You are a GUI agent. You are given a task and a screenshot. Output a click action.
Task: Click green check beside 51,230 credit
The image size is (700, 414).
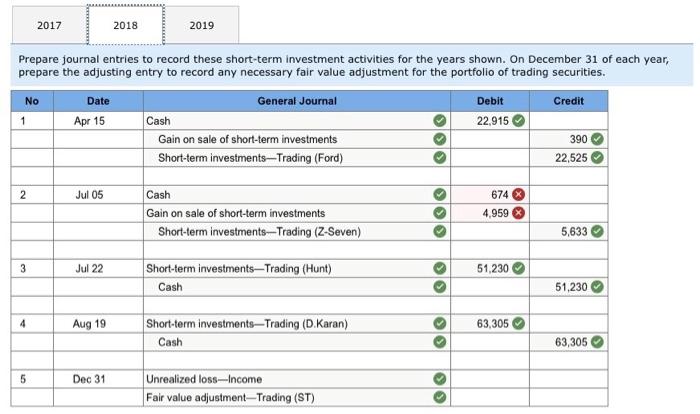tap(597, 287)
